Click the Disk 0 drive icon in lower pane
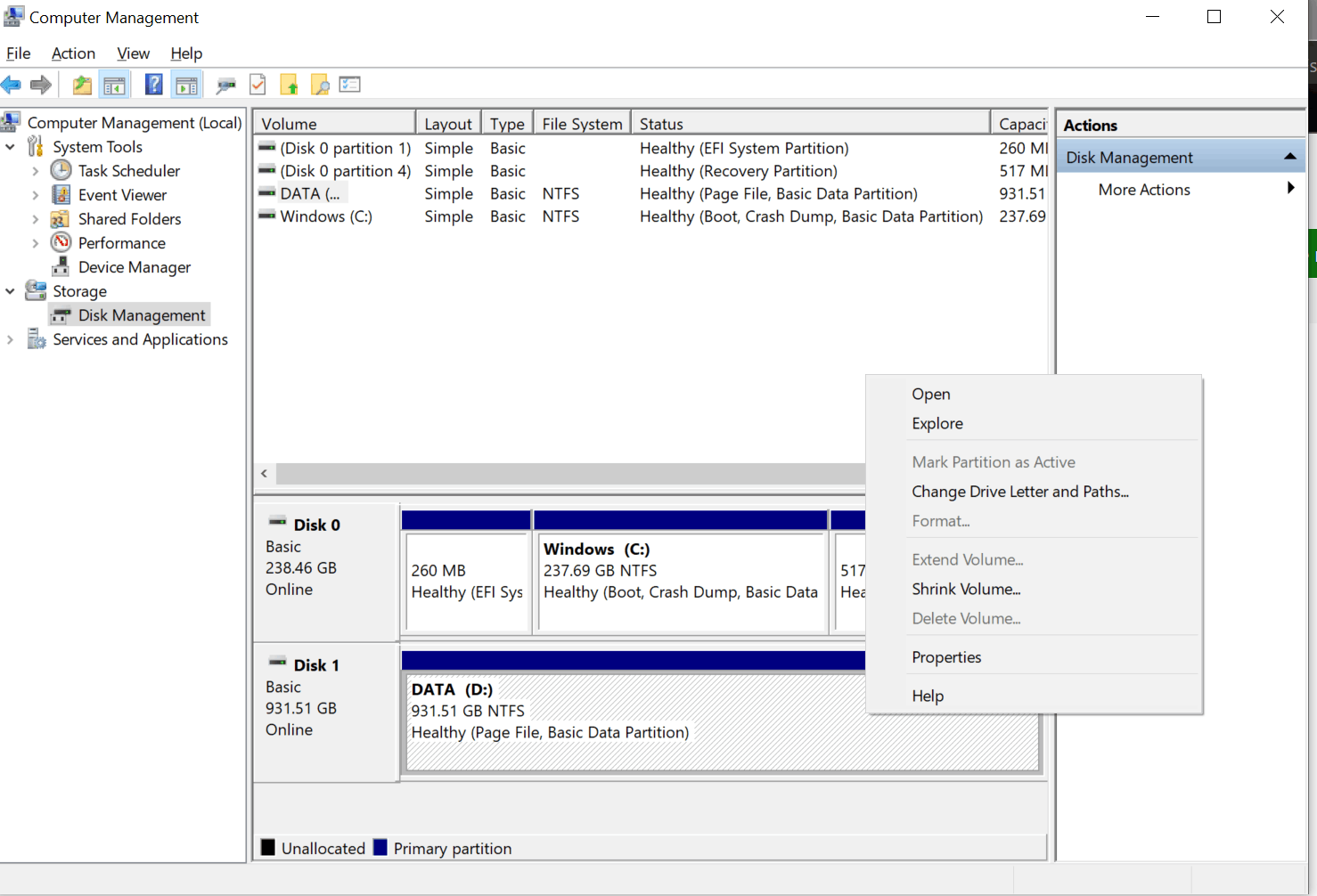This screenshot has width=1317, height=896. [x=277, y=522]
